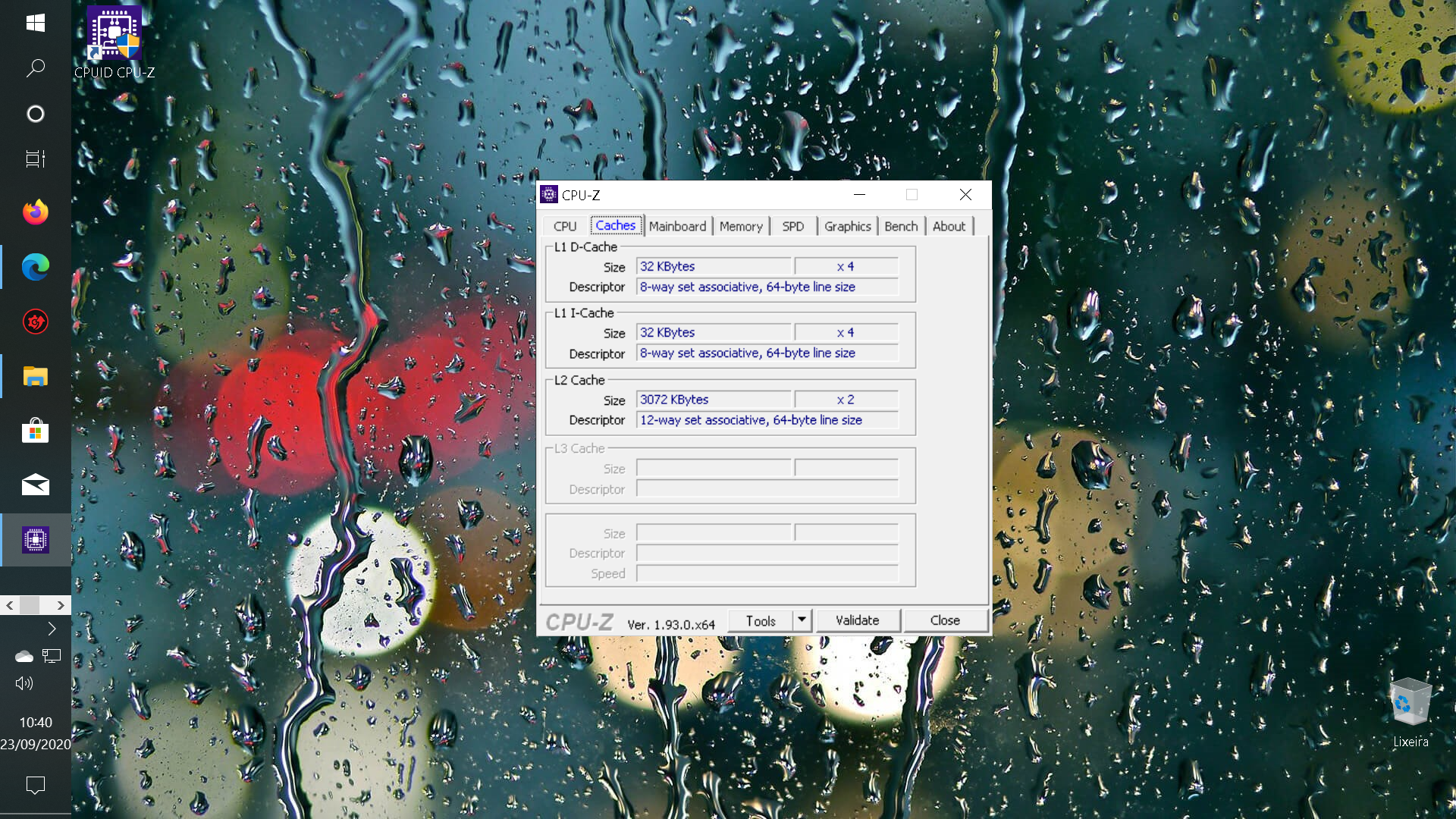Click the CPU-Z title bar app icon
1456x819 pixels.
coord(549,195)
